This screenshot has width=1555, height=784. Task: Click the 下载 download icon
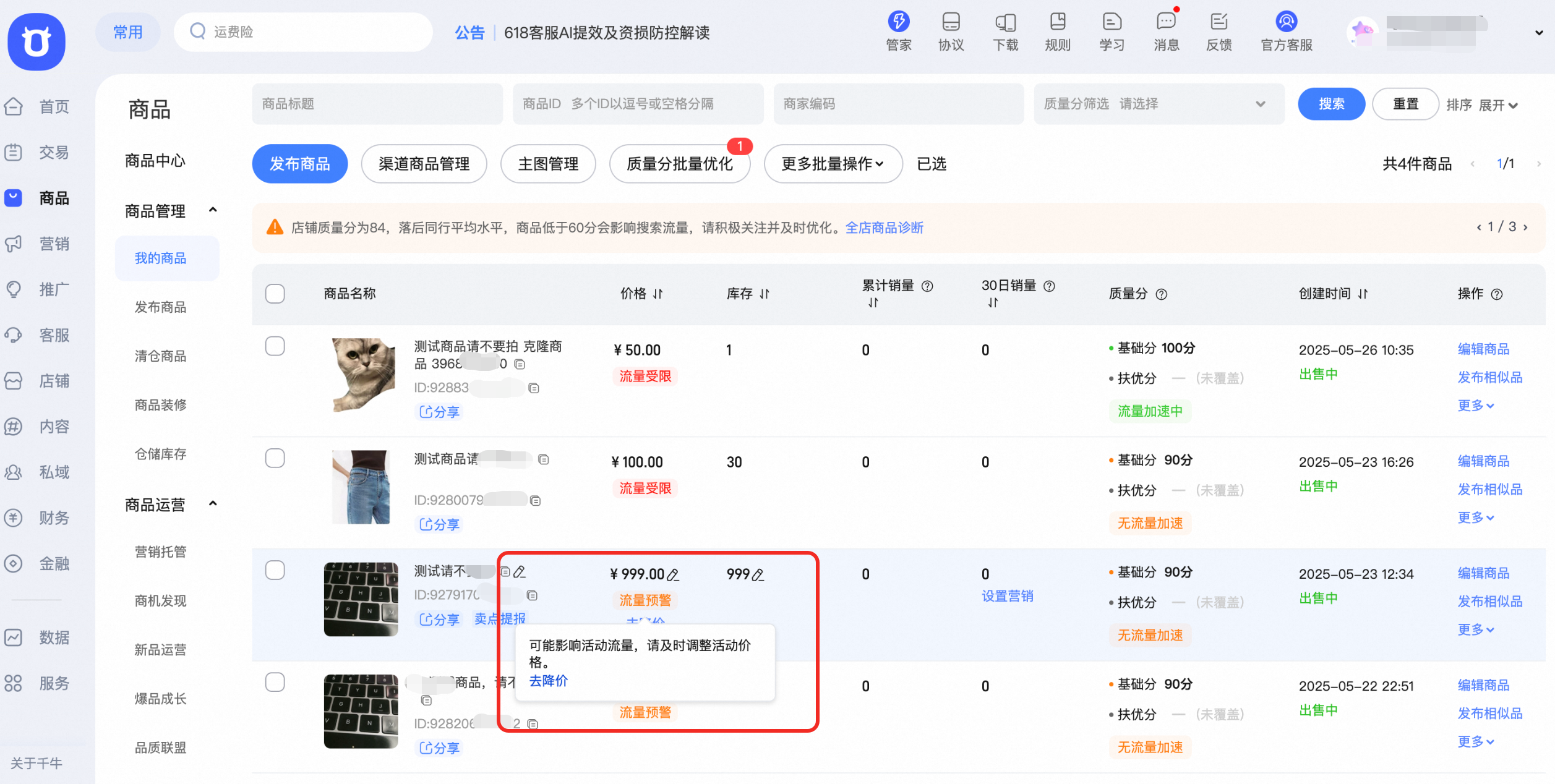(x=1005, y=31)
